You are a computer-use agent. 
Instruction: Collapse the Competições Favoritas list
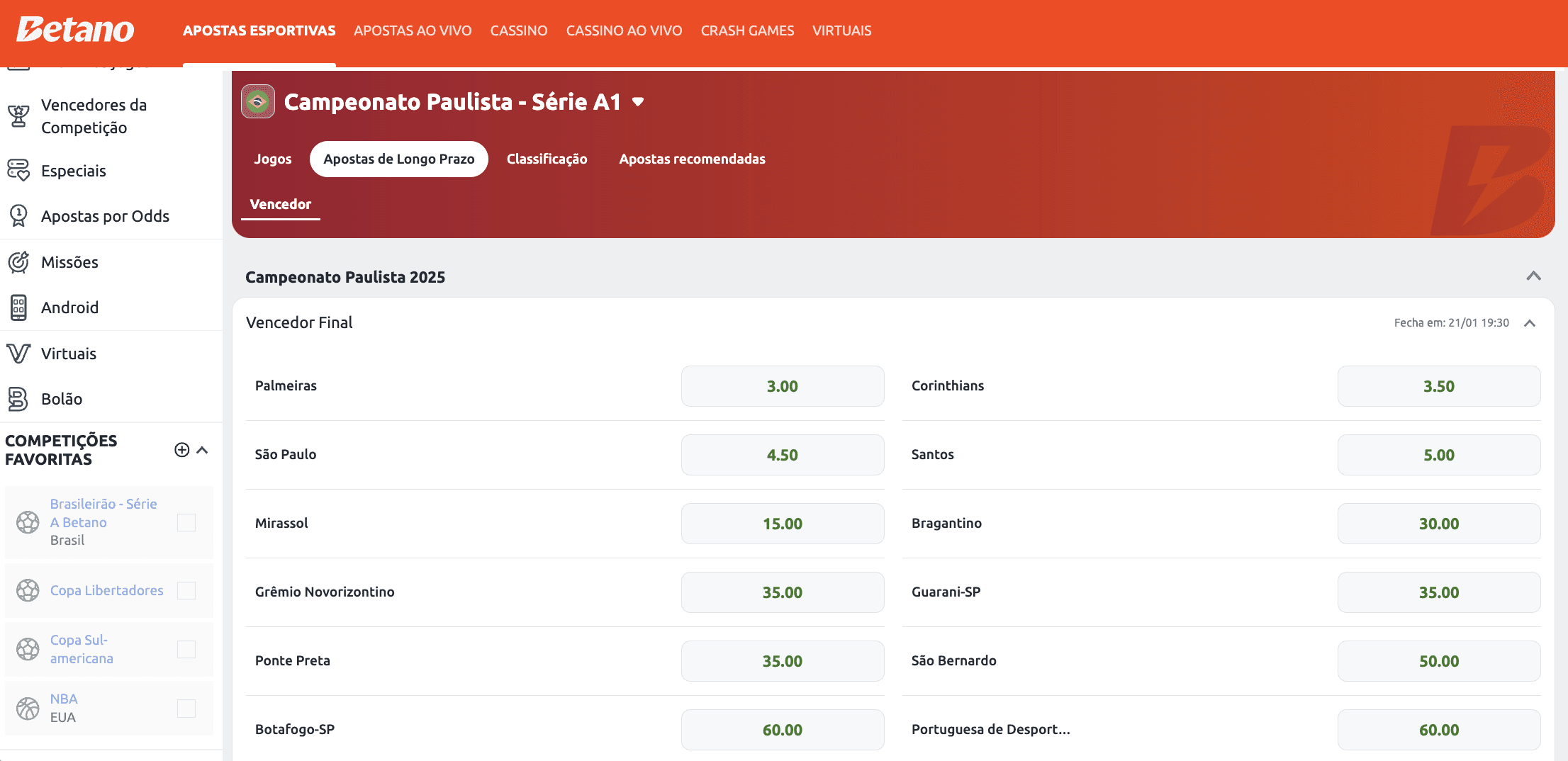pyautogui.click(x=202, y=450)
